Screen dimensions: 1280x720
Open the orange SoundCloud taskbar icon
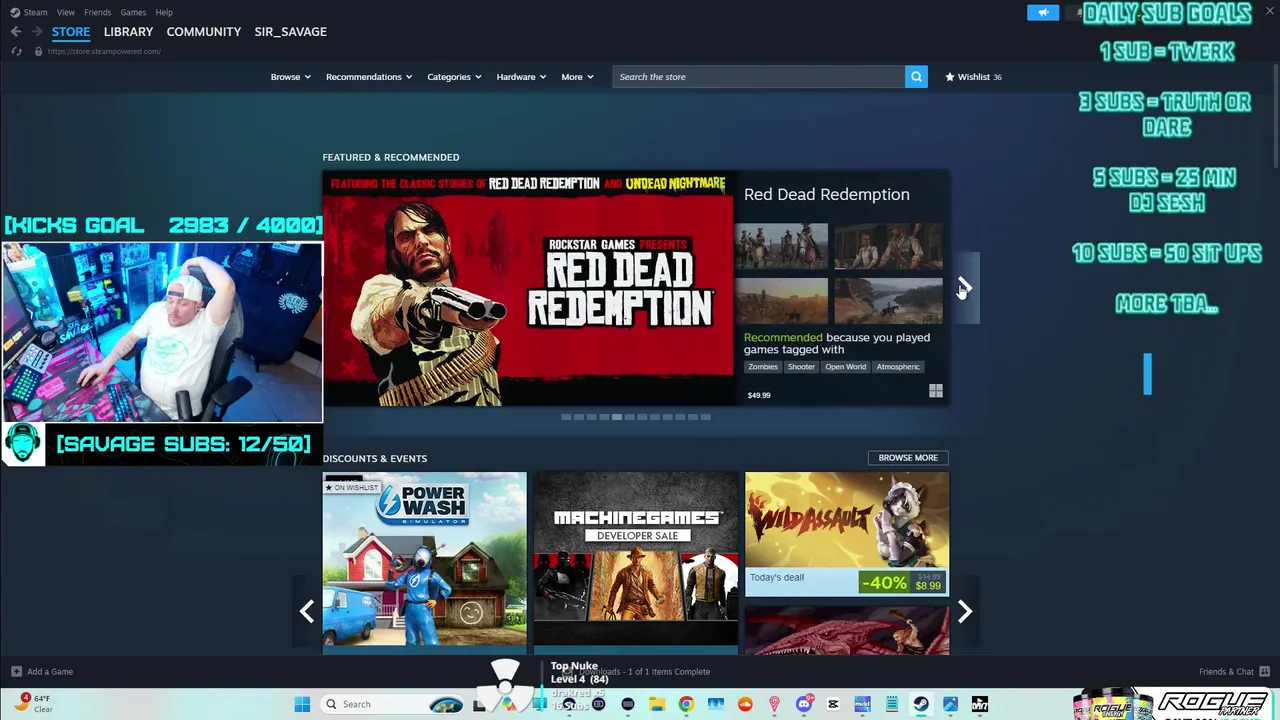coord(744,704)
